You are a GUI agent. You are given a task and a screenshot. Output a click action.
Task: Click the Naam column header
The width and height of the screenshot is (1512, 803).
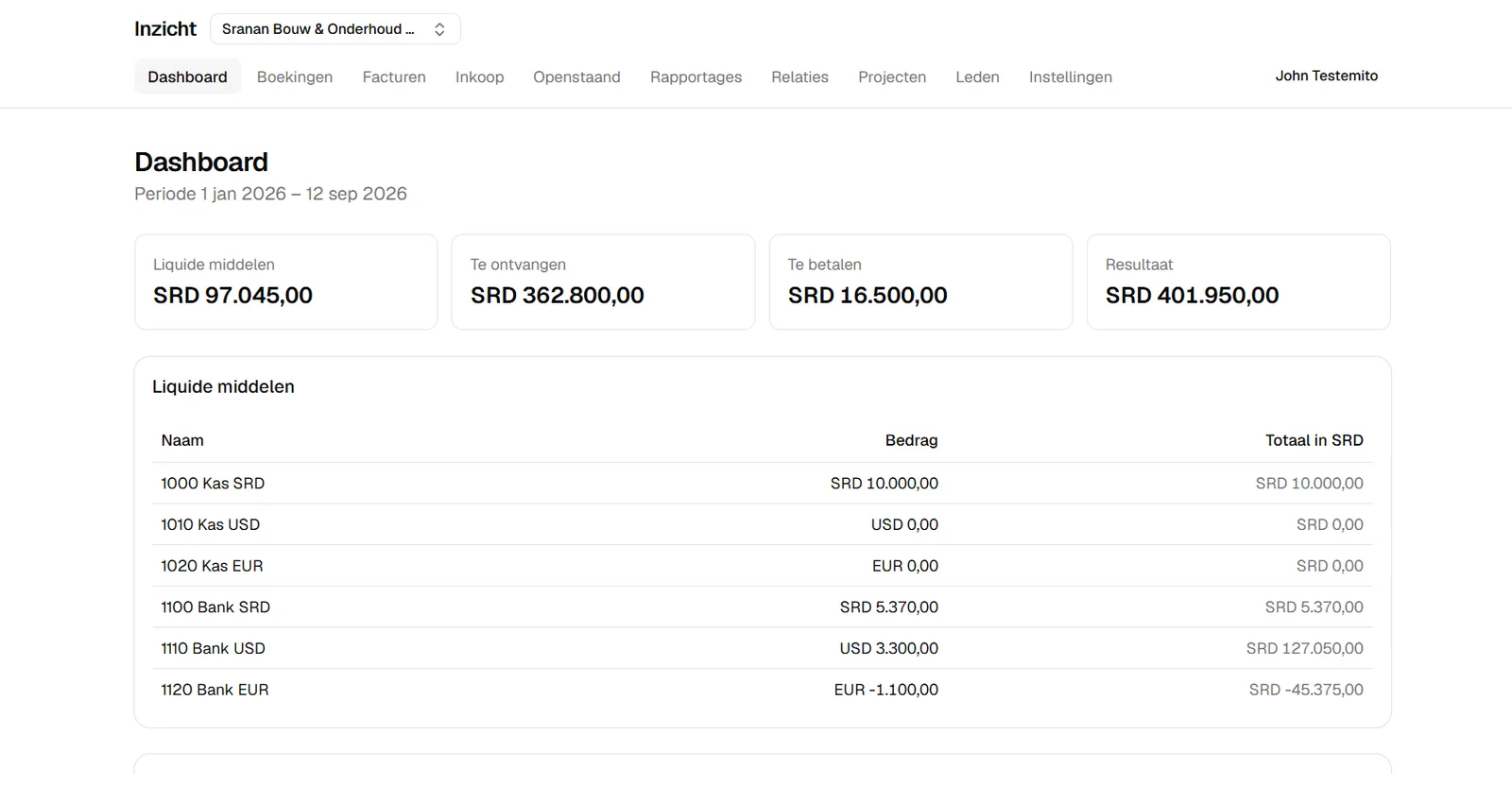[x=182, y=440]
